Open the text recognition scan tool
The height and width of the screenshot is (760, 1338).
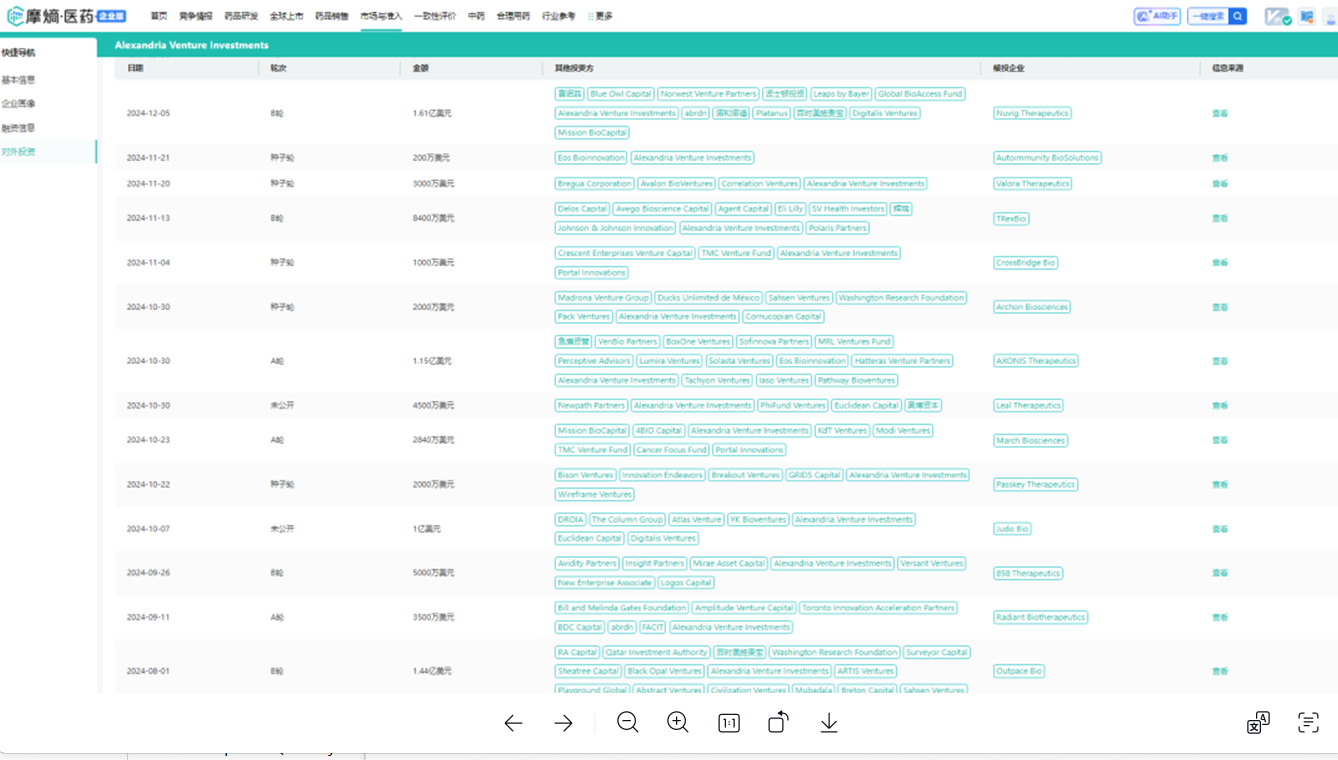tap(1308, 722)
